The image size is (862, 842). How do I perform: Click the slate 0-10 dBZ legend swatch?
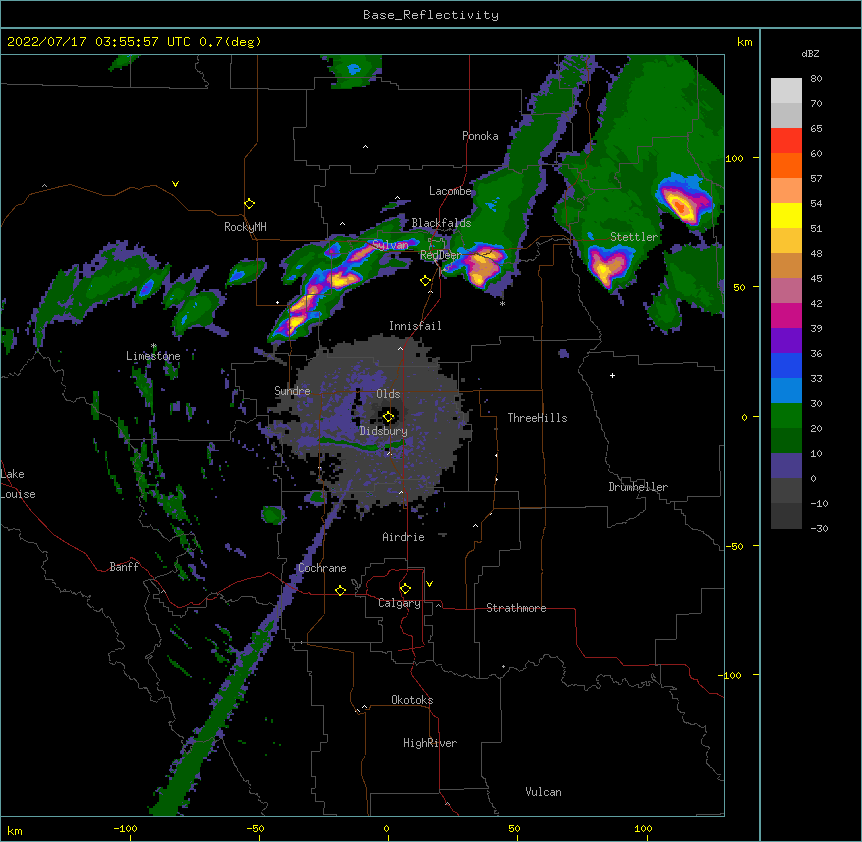(786, 466)
